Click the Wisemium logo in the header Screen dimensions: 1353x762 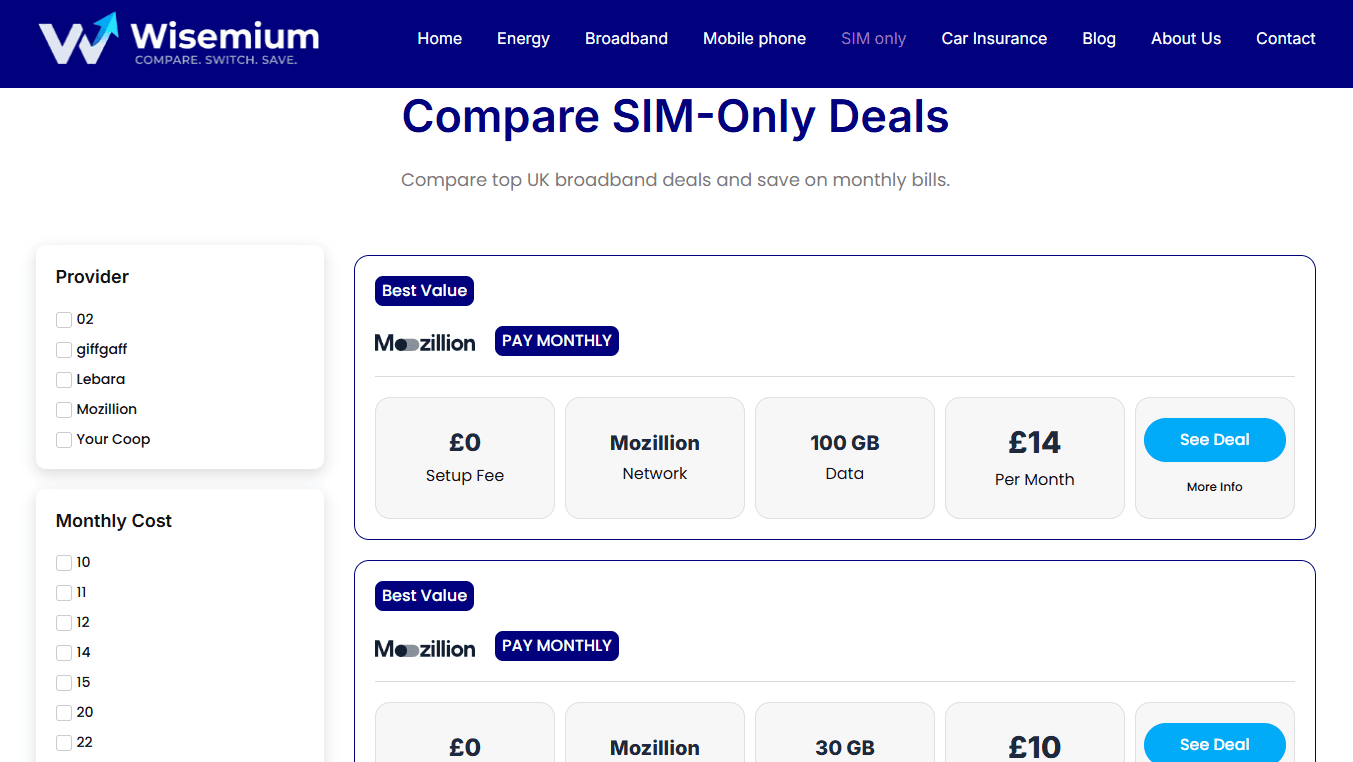tap(179, 40)
